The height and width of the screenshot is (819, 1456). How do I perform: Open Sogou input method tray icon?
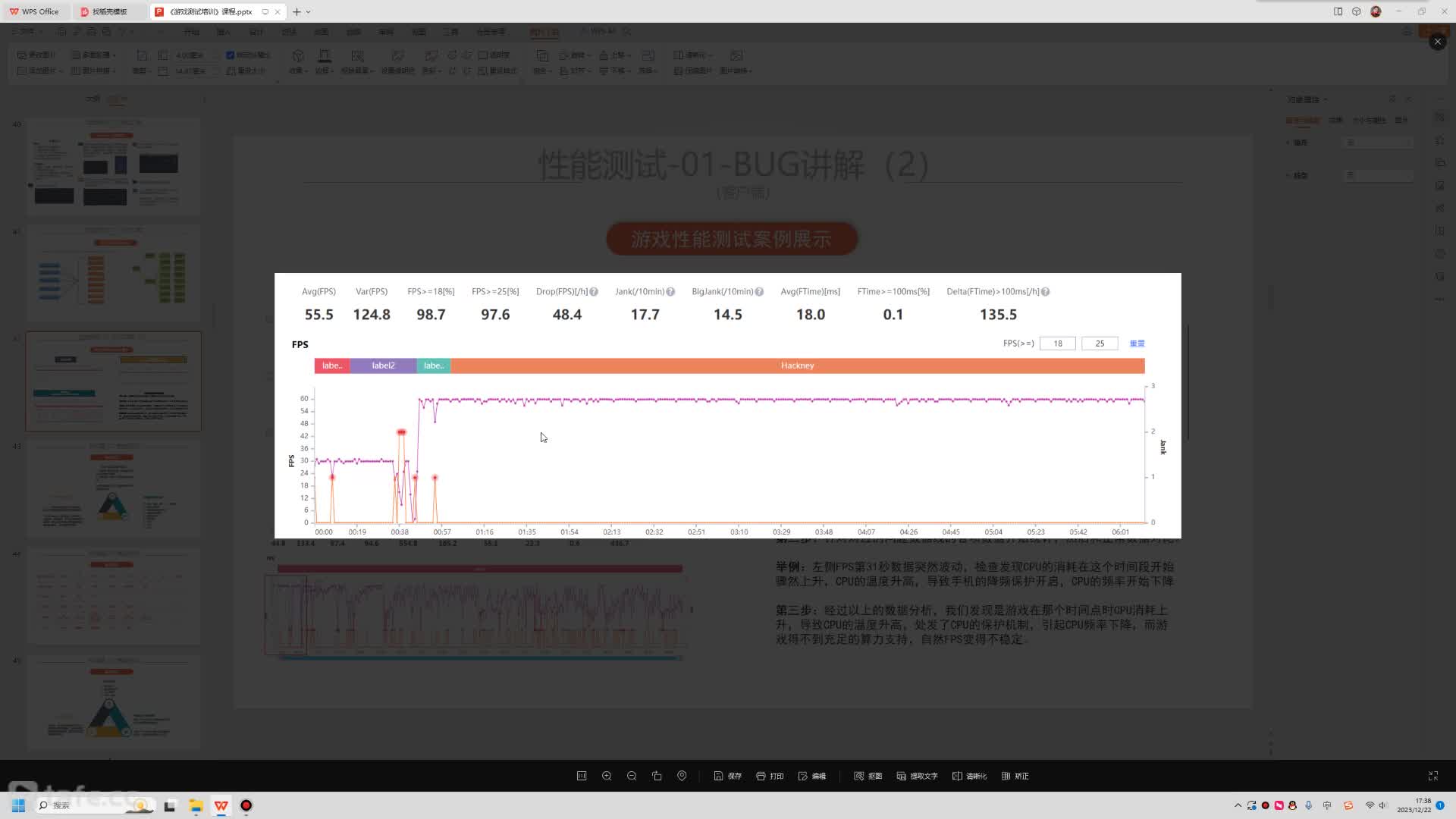click(1348, 805)
